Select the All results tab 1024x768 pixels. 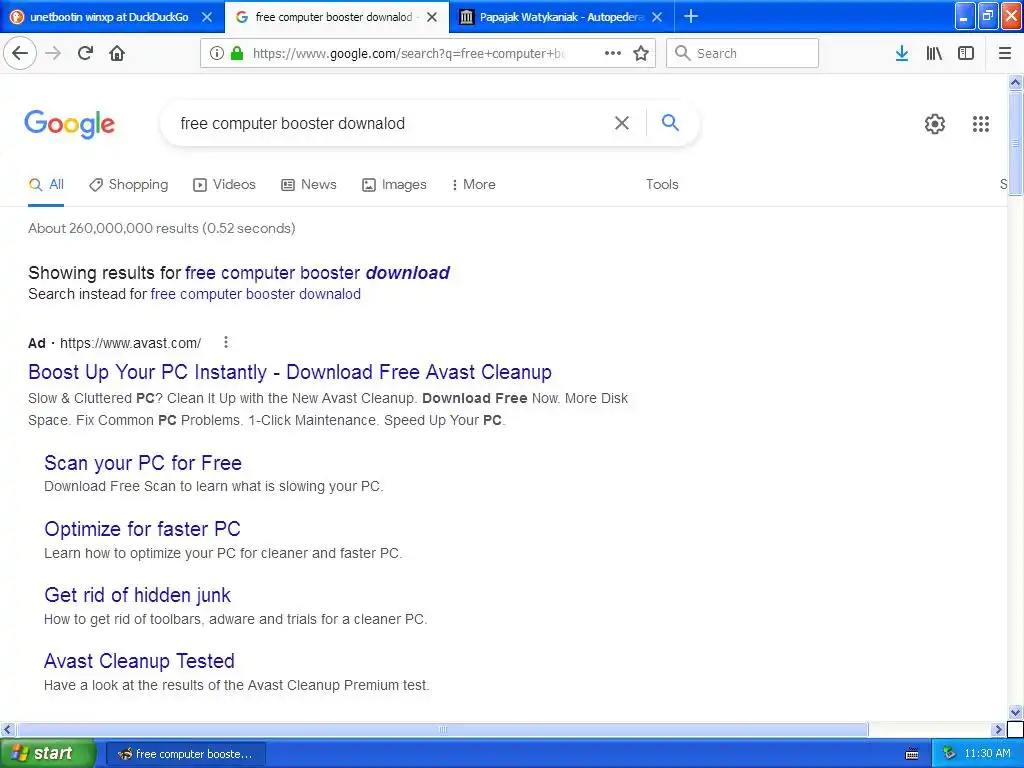pyautogui.click(x=46, y=185)
